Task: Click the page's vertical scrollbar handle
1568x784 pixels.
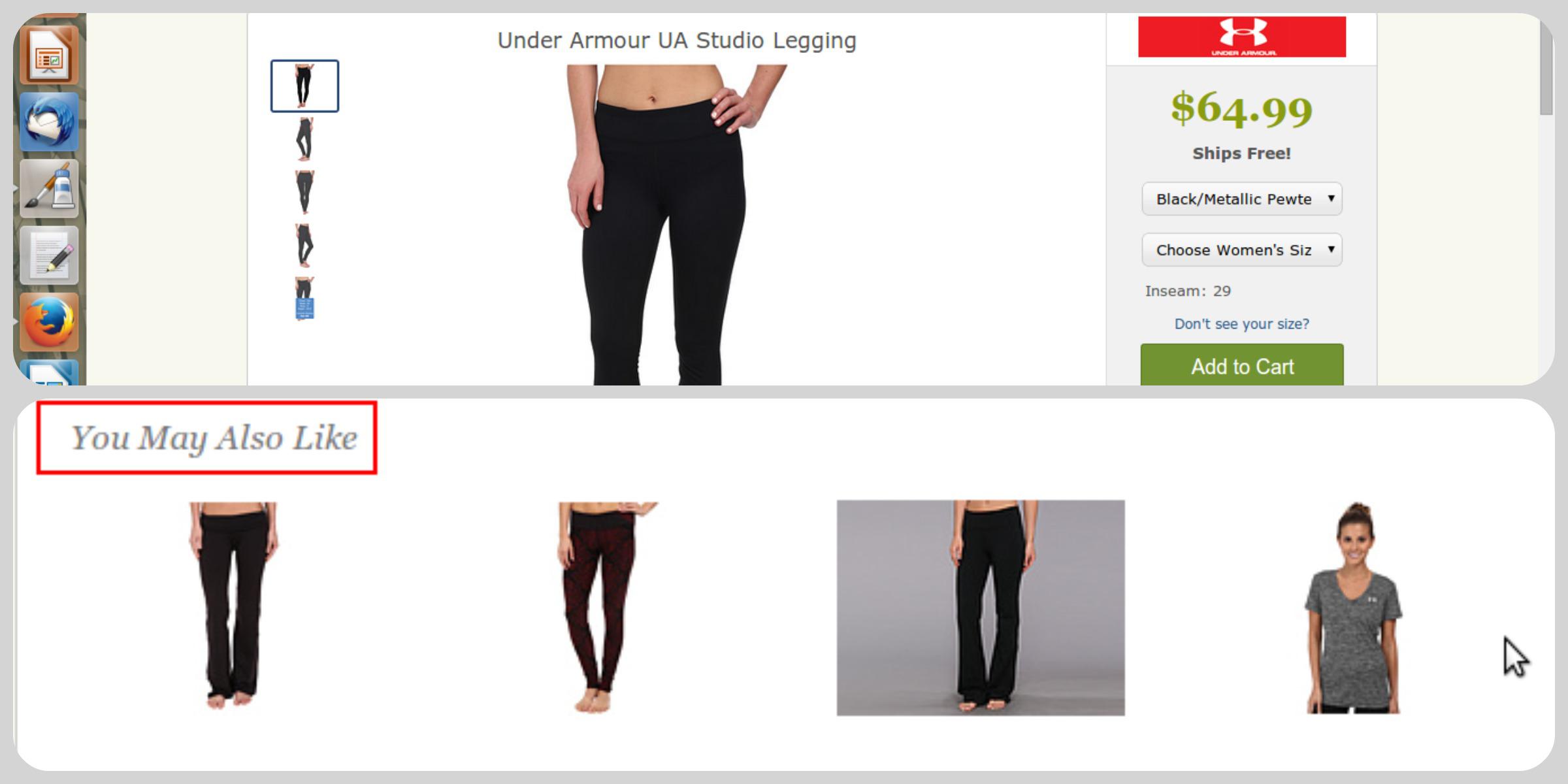Action: [1546, 65]
